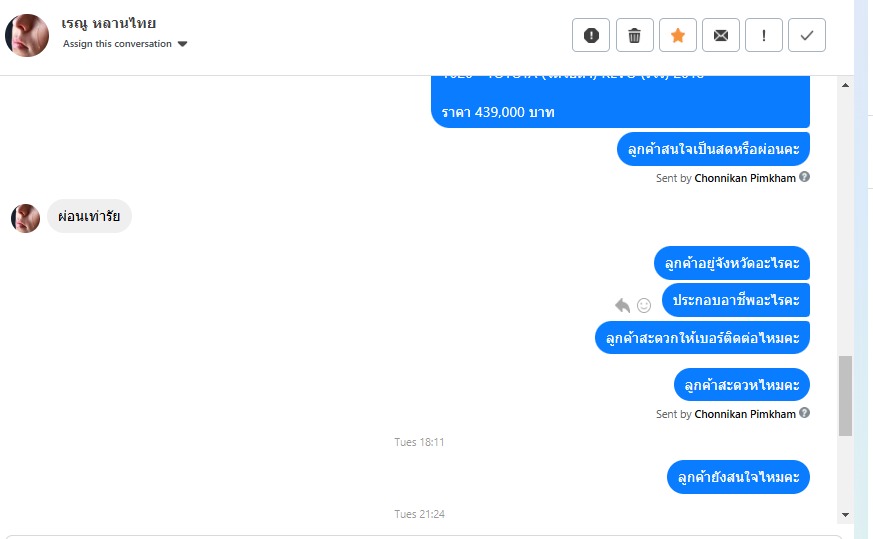Flag conversation with the exclamation mark icon
873x539 pixels.
(763, 35)
